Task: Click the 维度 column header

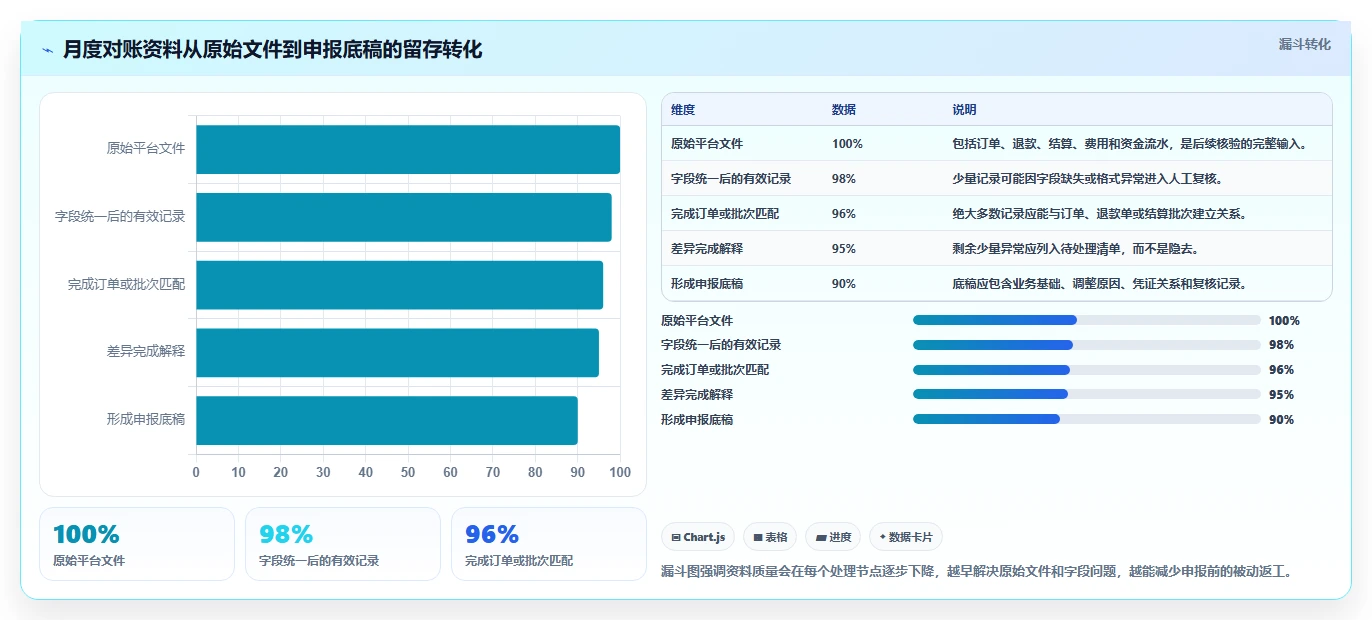Action: click(x=683, y=110)
